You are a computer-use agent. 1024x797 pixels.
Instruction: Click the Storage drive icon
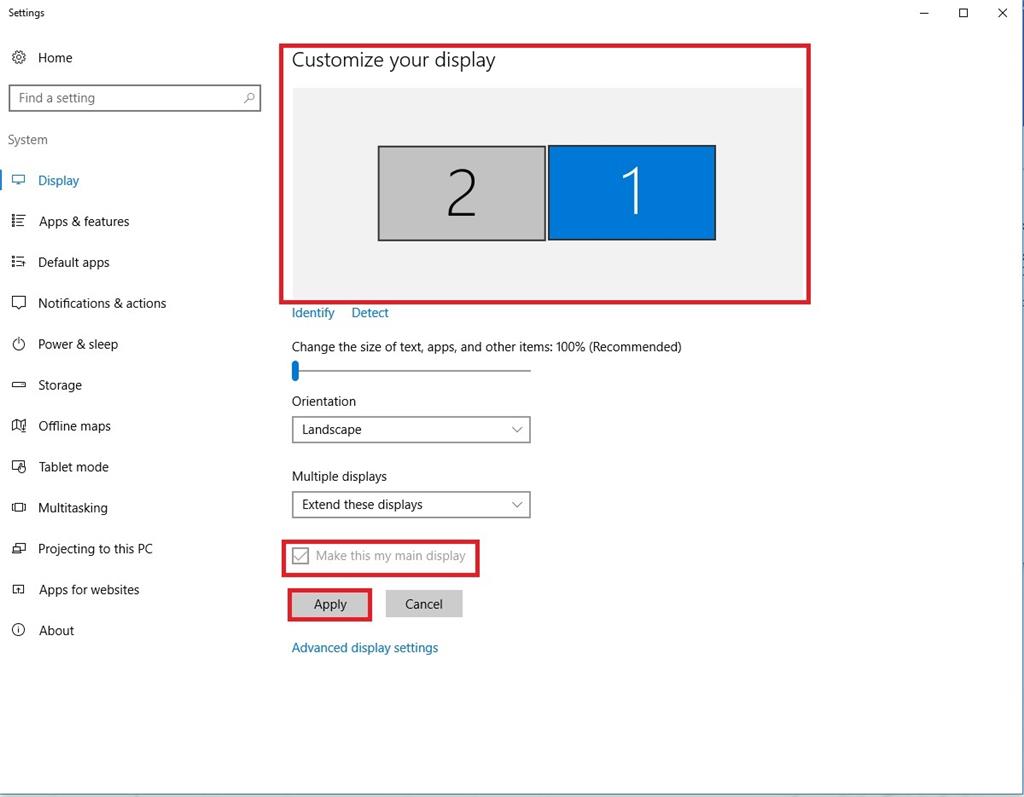(x=19, y=385)
